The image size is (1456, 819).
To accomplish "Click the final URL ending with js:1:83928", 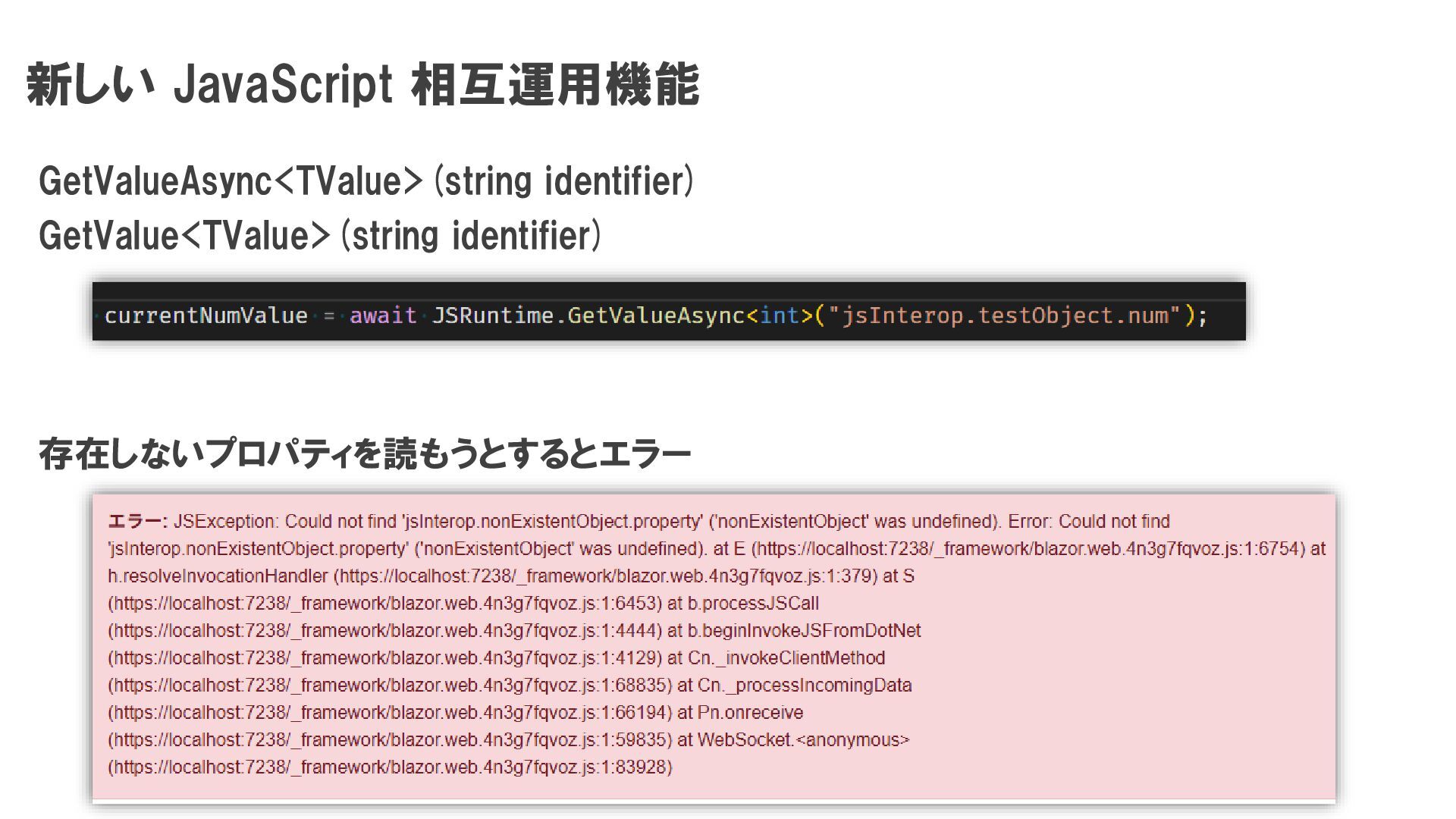I will tap(390, 767).
